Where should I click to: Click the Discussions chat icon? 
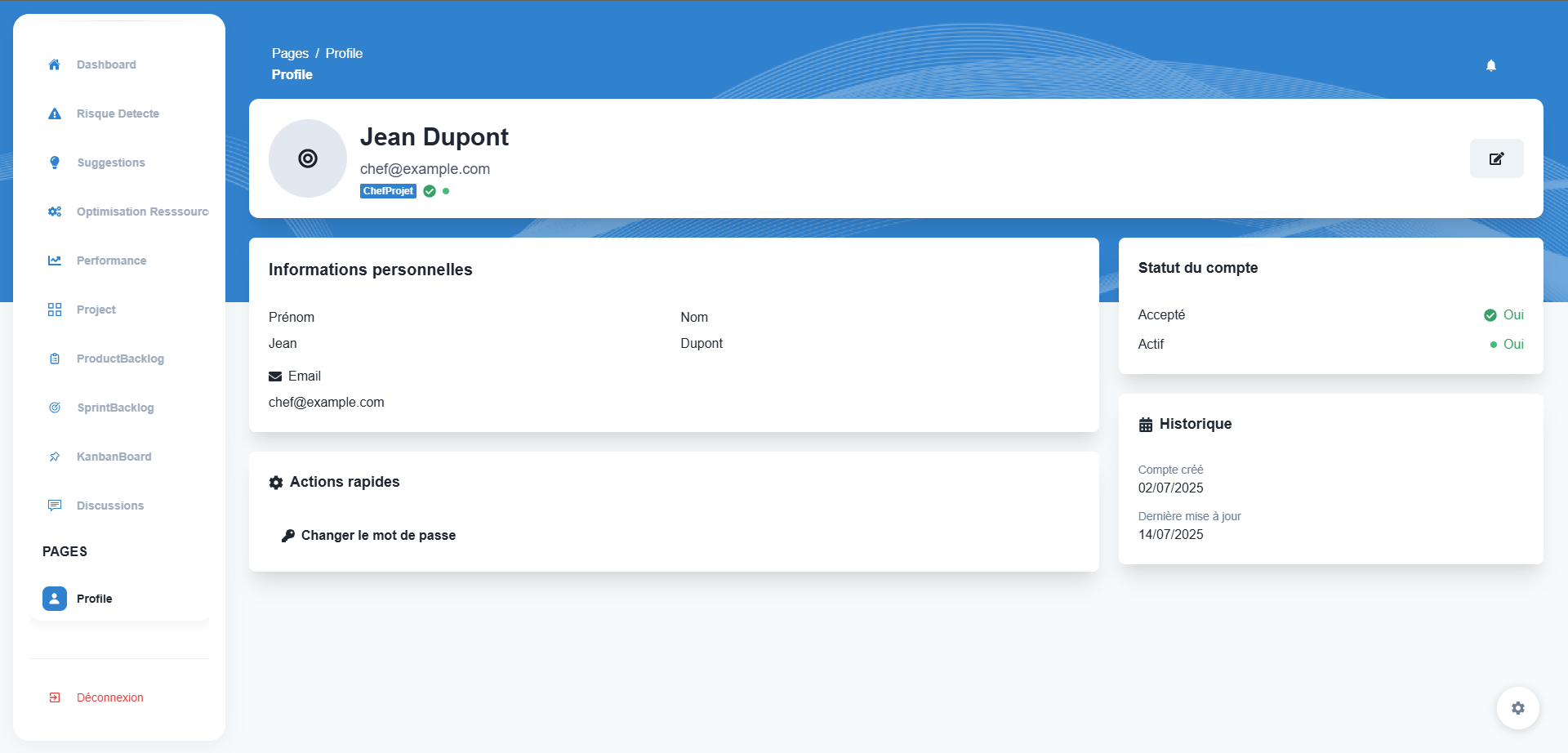click(55, 506)
